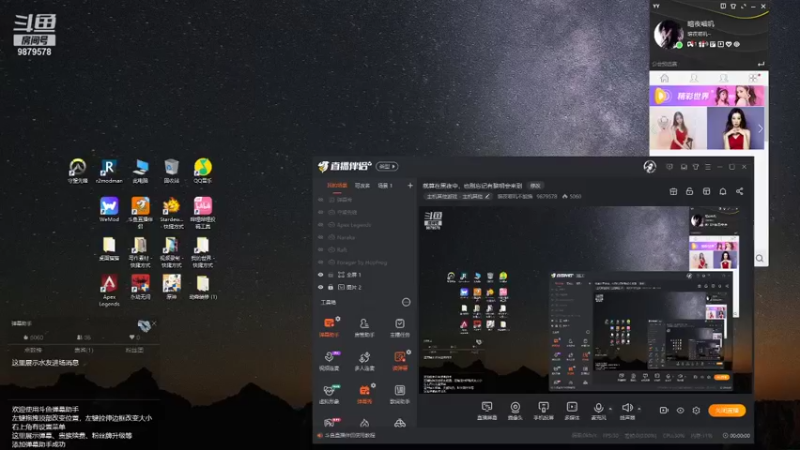Click the lock icon in the companion header
The image size is (800, 450).
689,191
